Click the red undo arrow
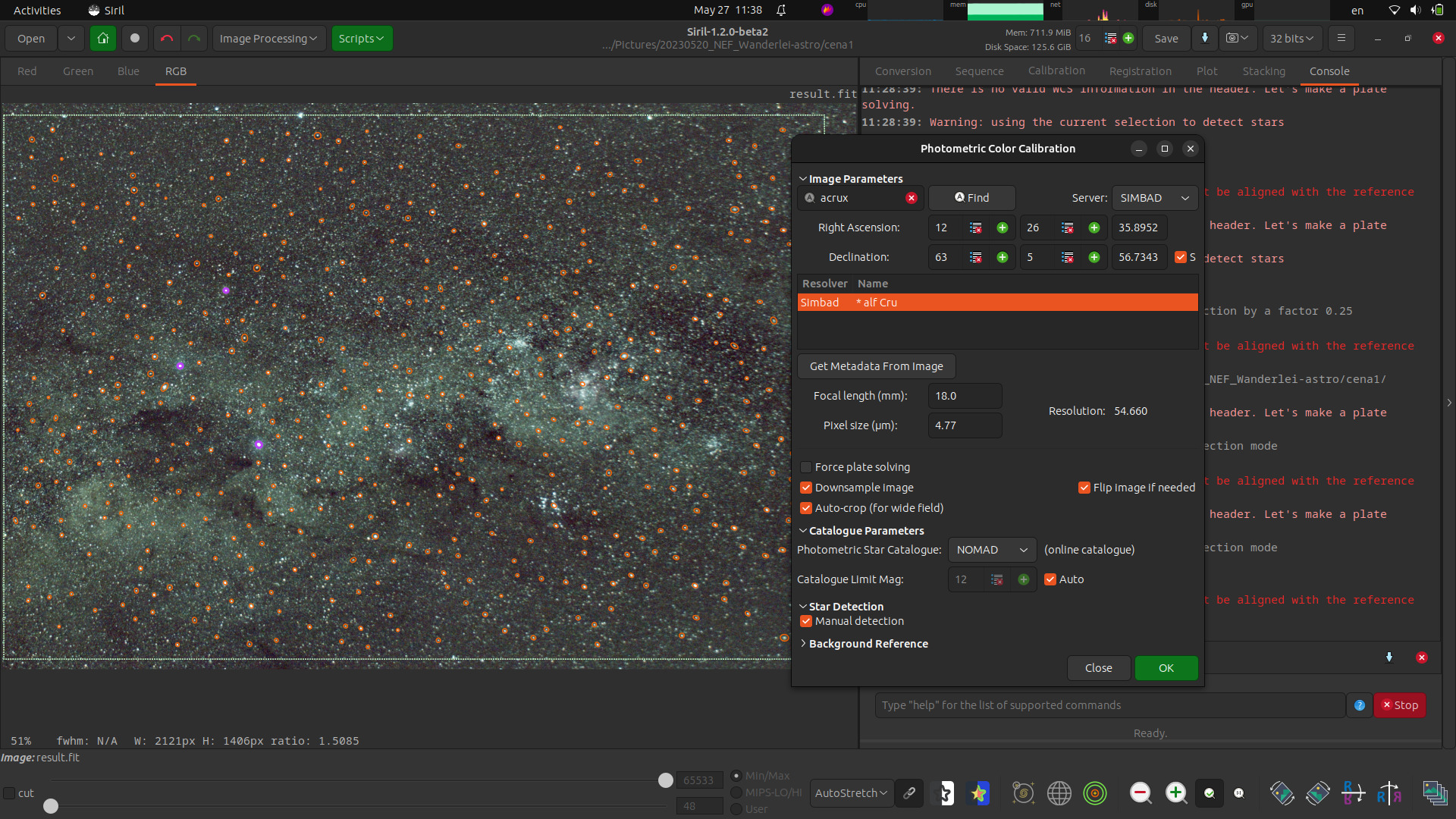 pos(167,39)
